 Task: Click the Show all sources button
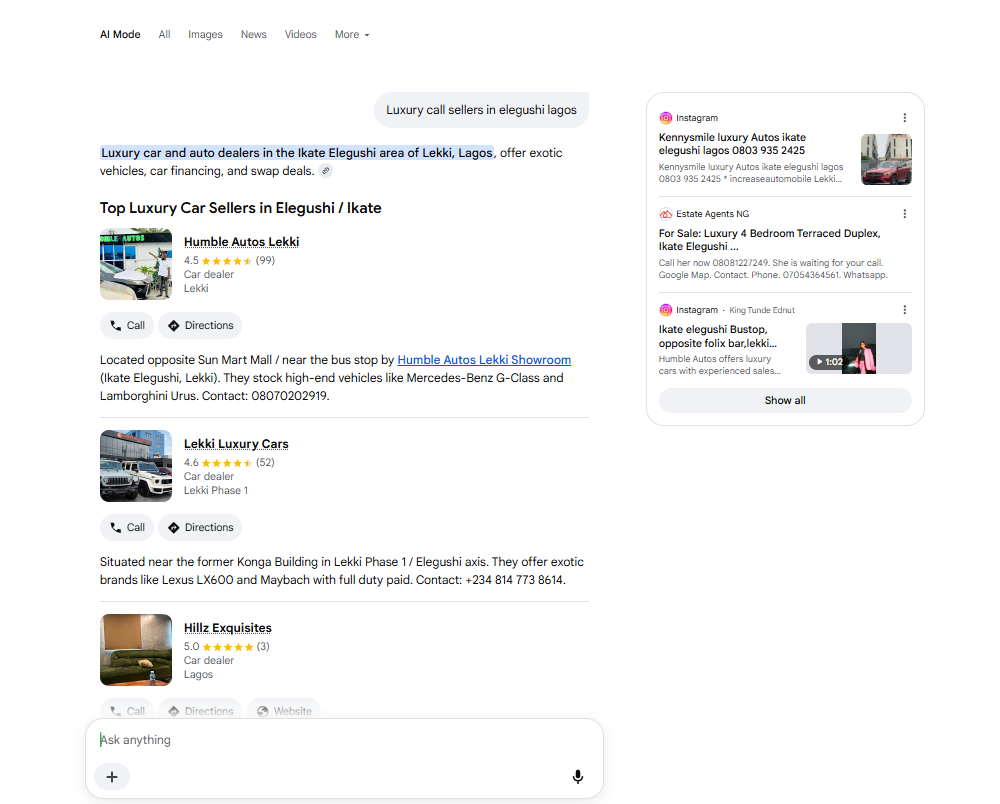point(785,400)
